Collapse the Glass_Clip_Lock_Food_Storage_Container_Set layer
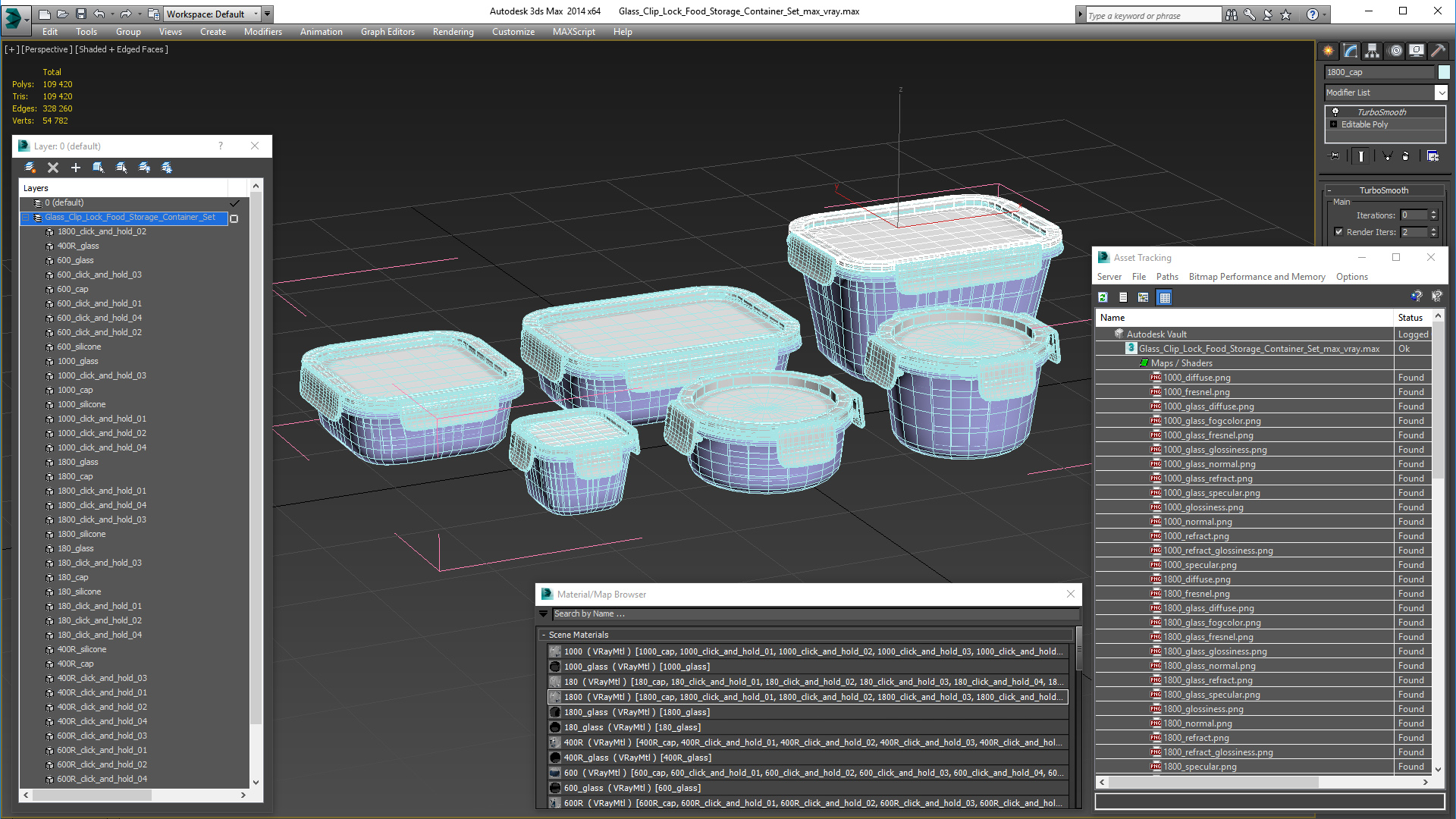 click(x=26, y=218)
